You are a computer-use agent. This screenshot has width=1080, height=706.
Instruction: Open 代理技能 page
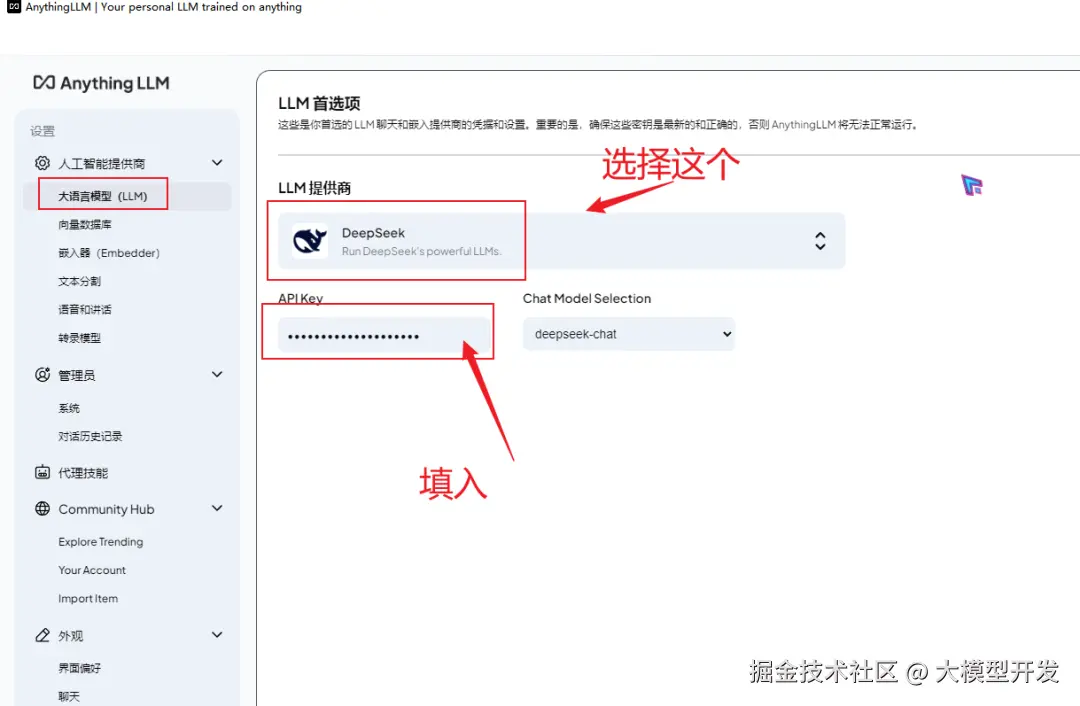[83, 473]
